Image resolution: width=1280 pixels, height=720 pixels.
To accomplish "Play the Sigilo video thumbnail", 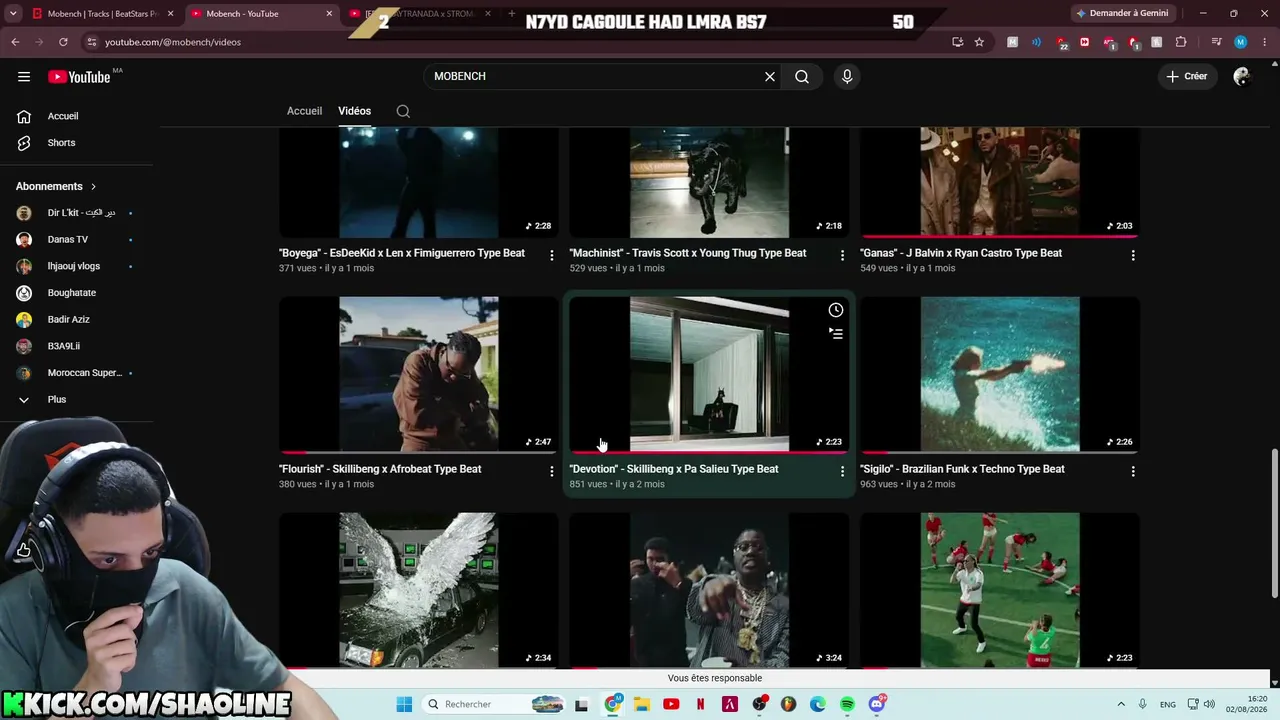I will 1000,374.
